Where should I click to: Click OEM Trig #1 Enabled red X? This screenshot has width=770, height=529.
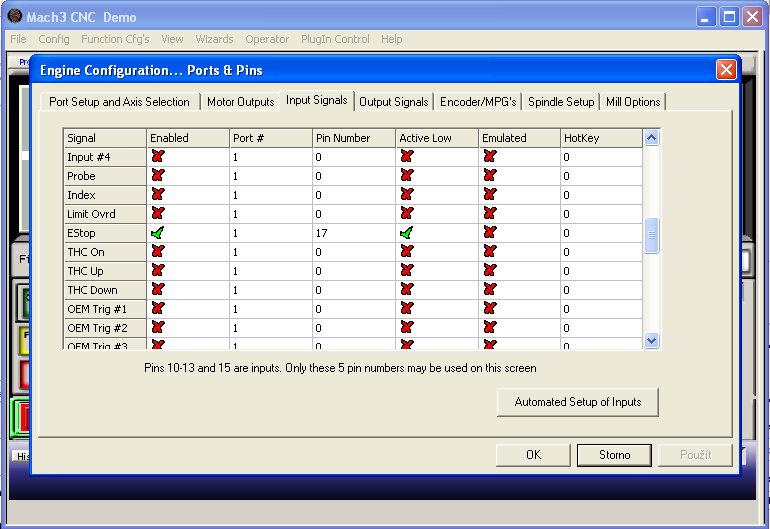[157, 309]
